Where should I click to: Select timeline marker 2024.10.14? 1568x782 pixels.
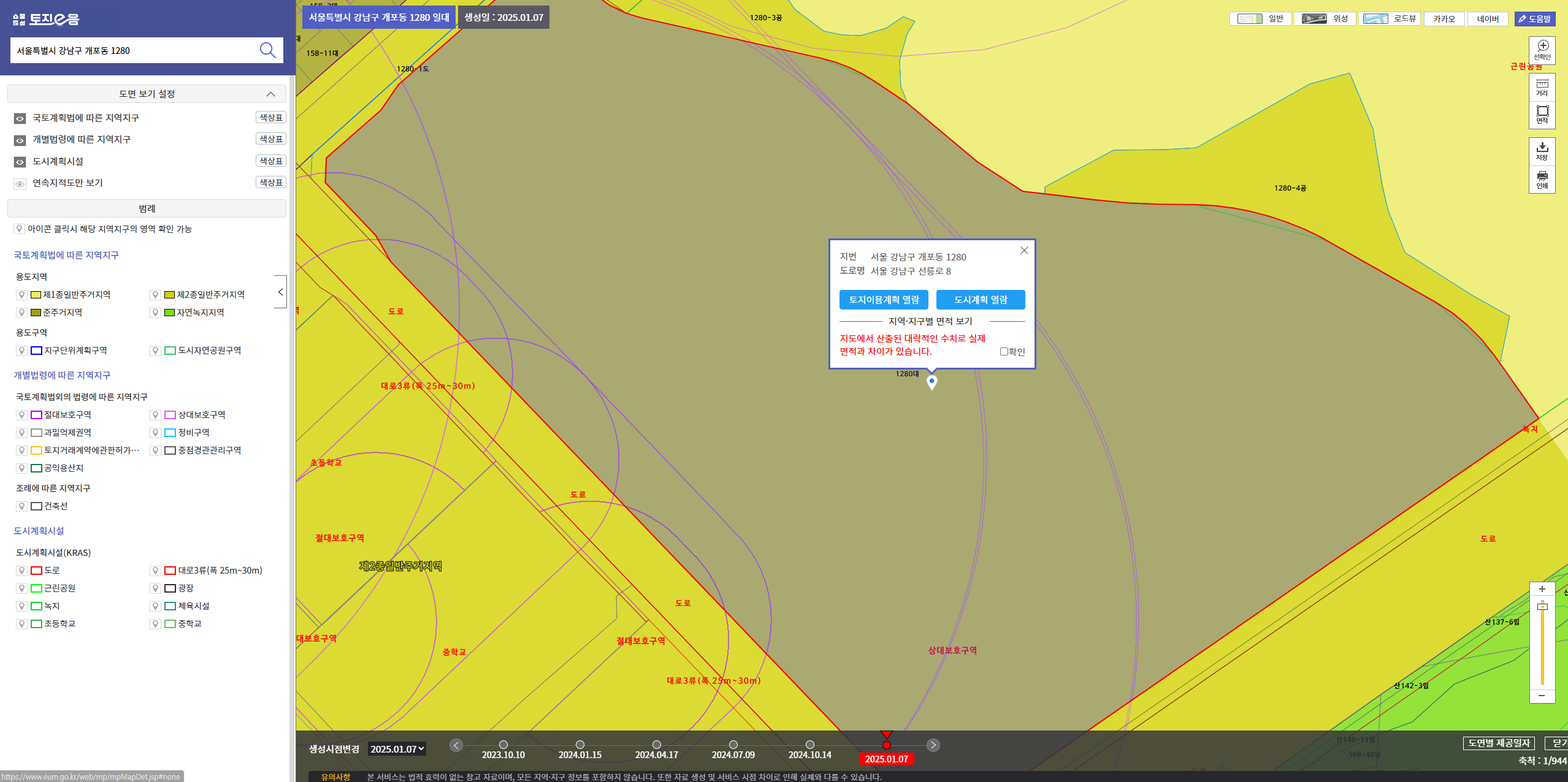tap(810, 745)
